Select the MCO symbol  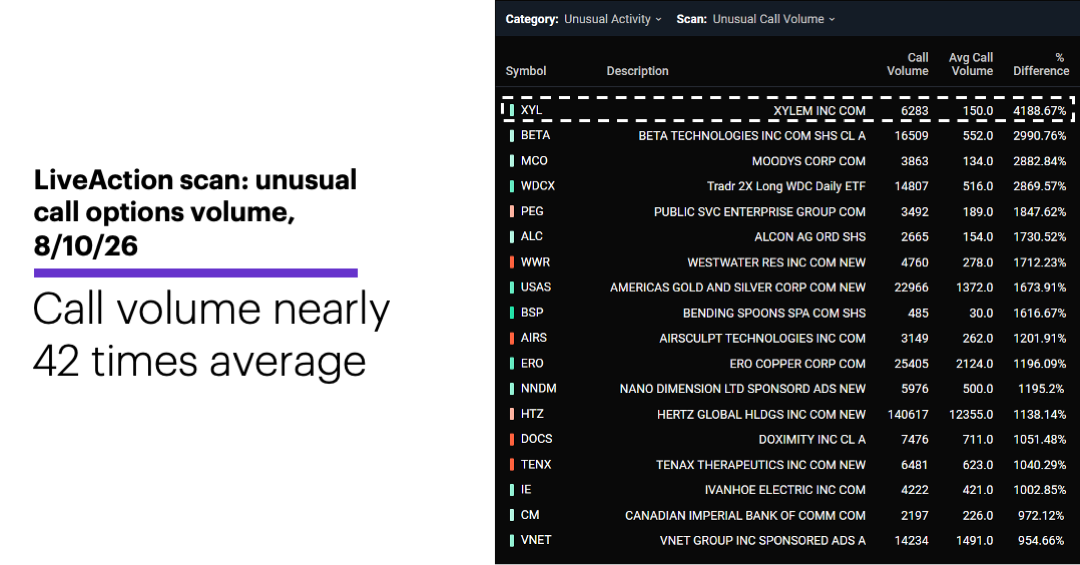(534, 161)
